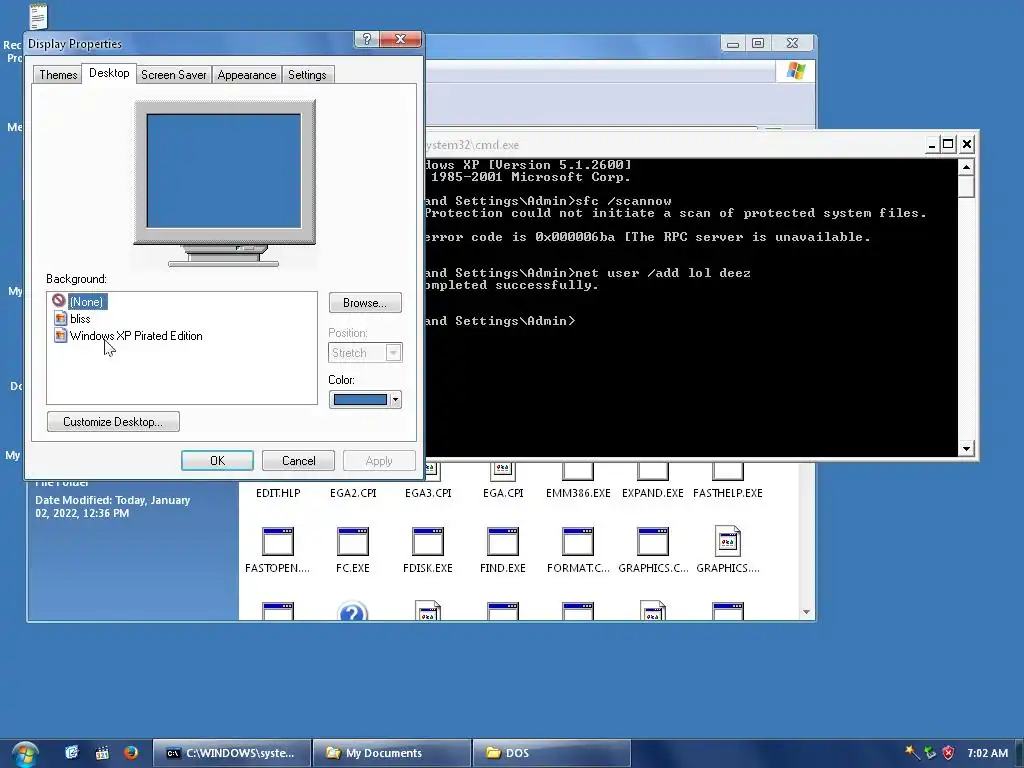Click the Windows flag logo in explorer window
This screenshot has width=1024, height=768.
point(795,71)
